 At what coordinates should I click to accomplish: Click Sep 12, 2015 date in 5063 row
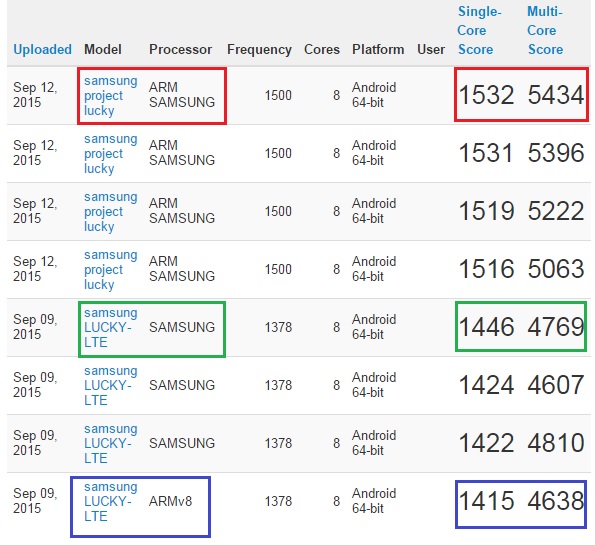(35, 269)
